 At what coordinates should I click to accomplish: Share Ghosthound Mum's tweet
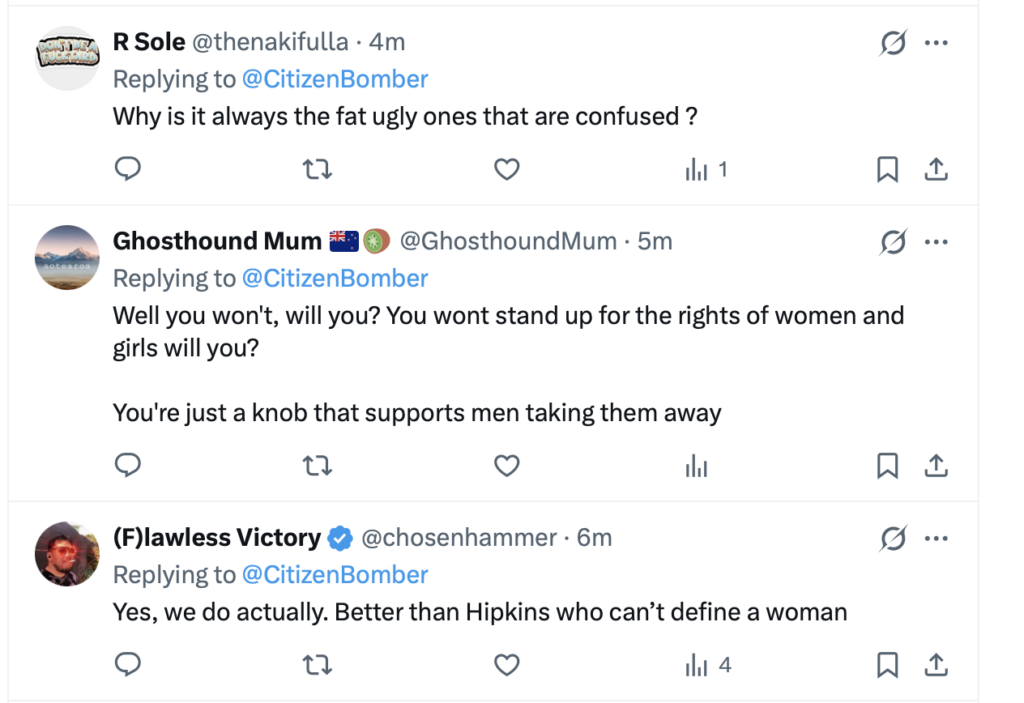click(x=935, y=465)
